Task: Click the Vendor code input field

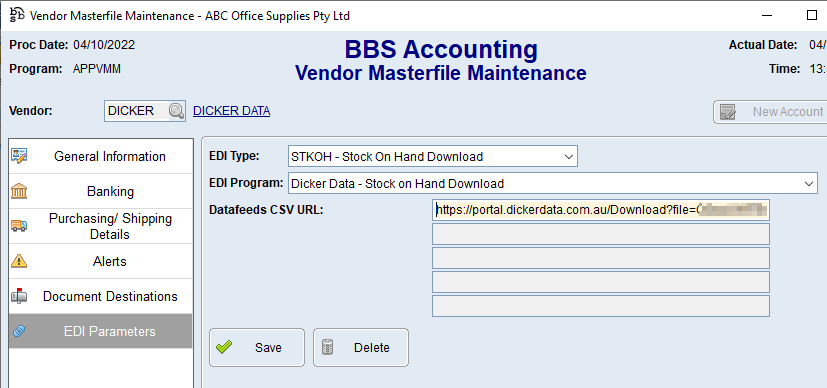Action: [x=136, y=111]
